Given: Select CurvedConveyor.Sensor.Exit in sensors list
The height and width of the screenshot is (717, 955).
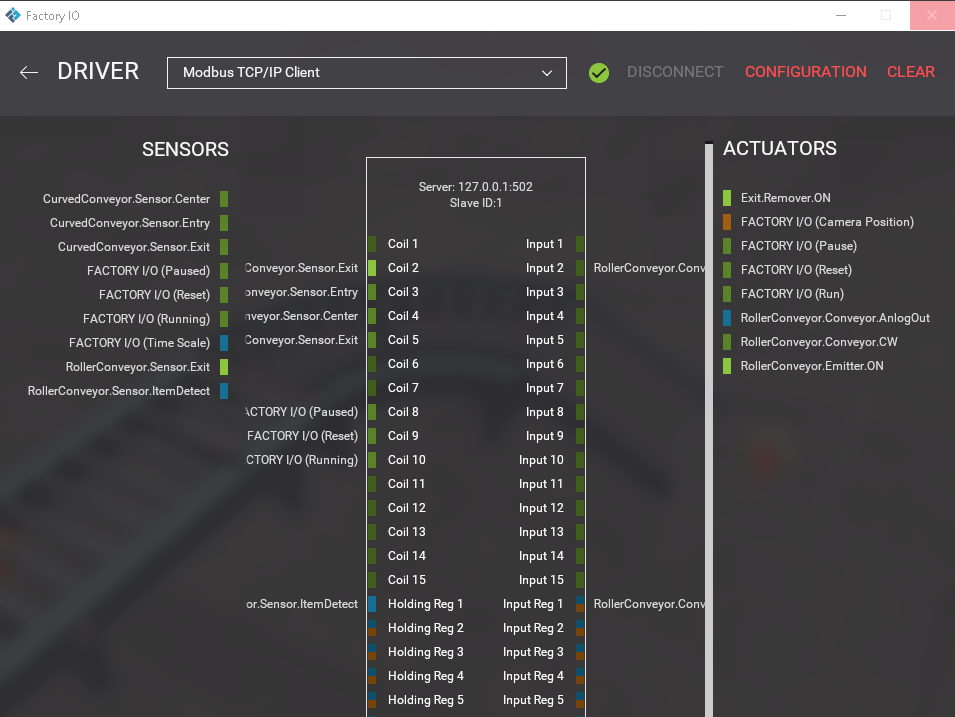Looking at the screenshot, I should pyautogui.click(x=134, y=247).
